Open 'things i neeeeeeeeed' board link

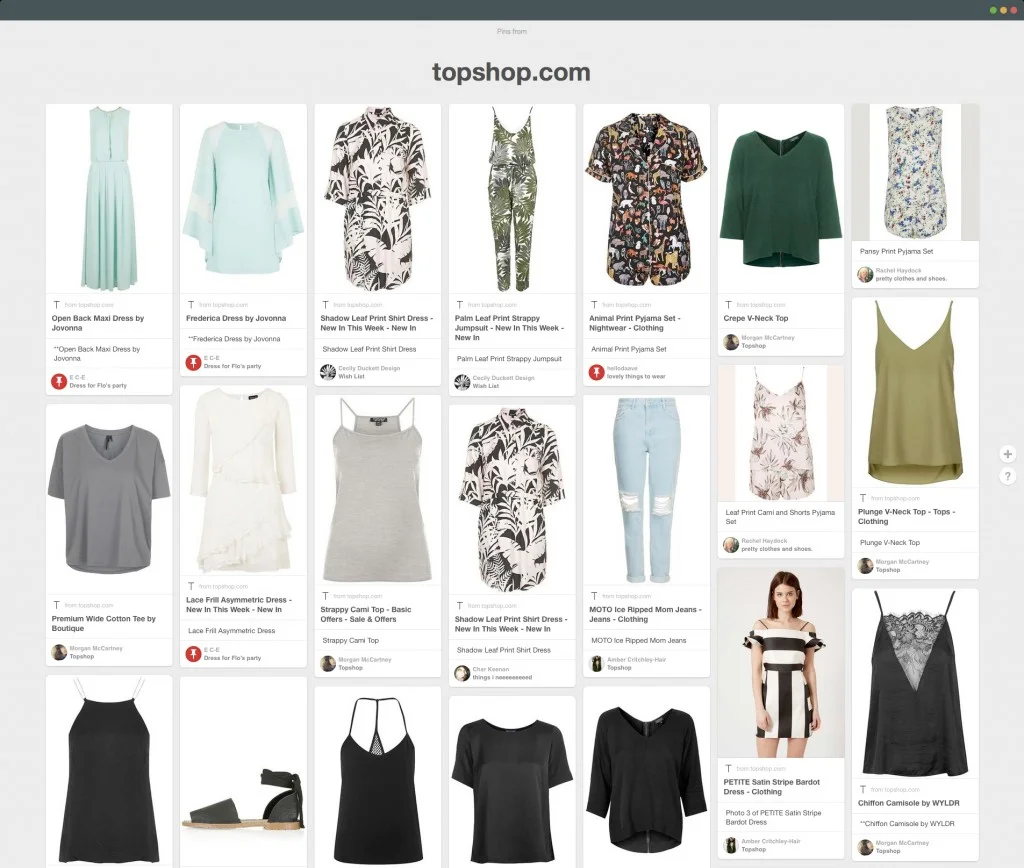502,677
